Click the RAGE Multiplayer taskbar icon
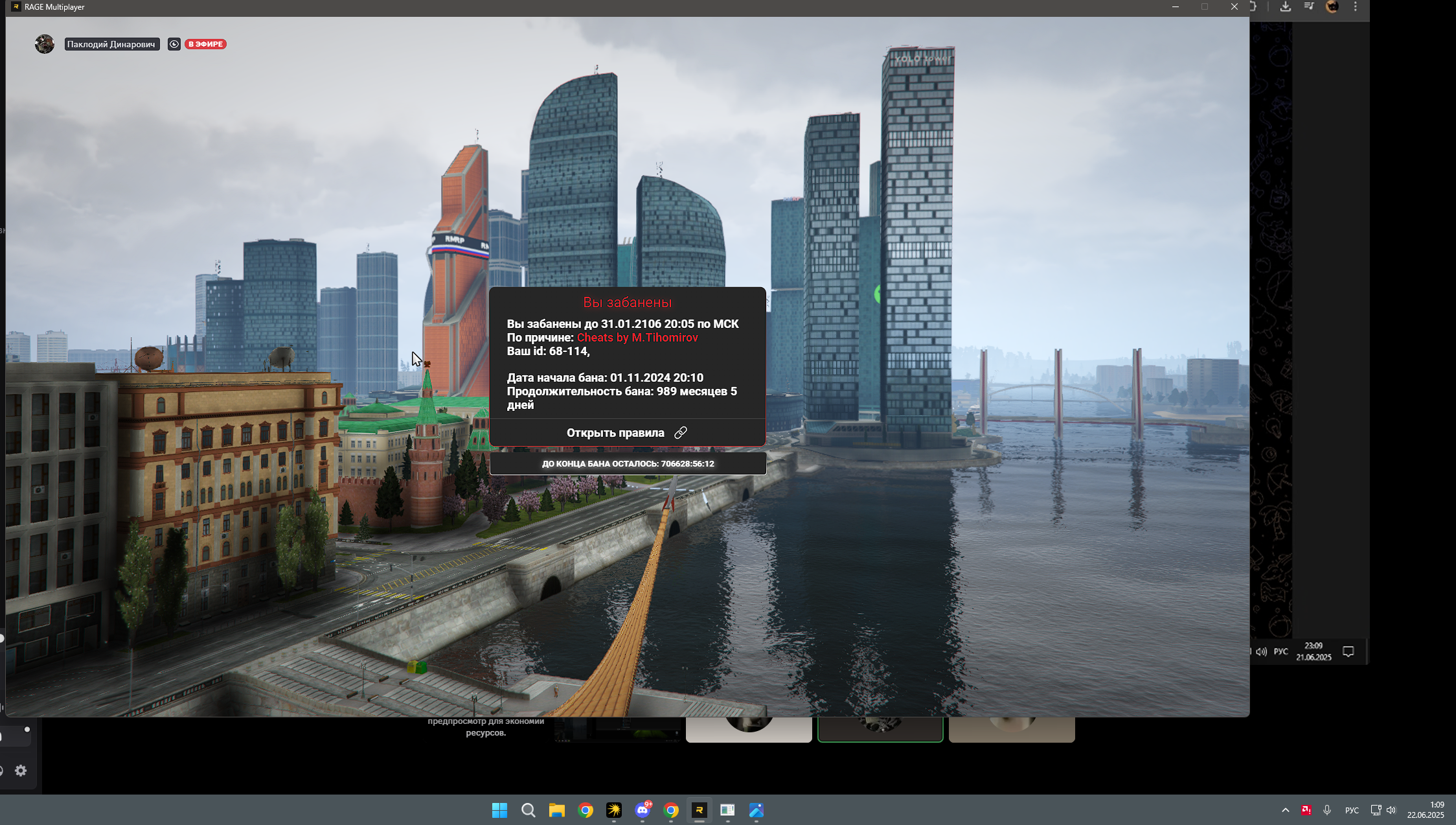 699,810
